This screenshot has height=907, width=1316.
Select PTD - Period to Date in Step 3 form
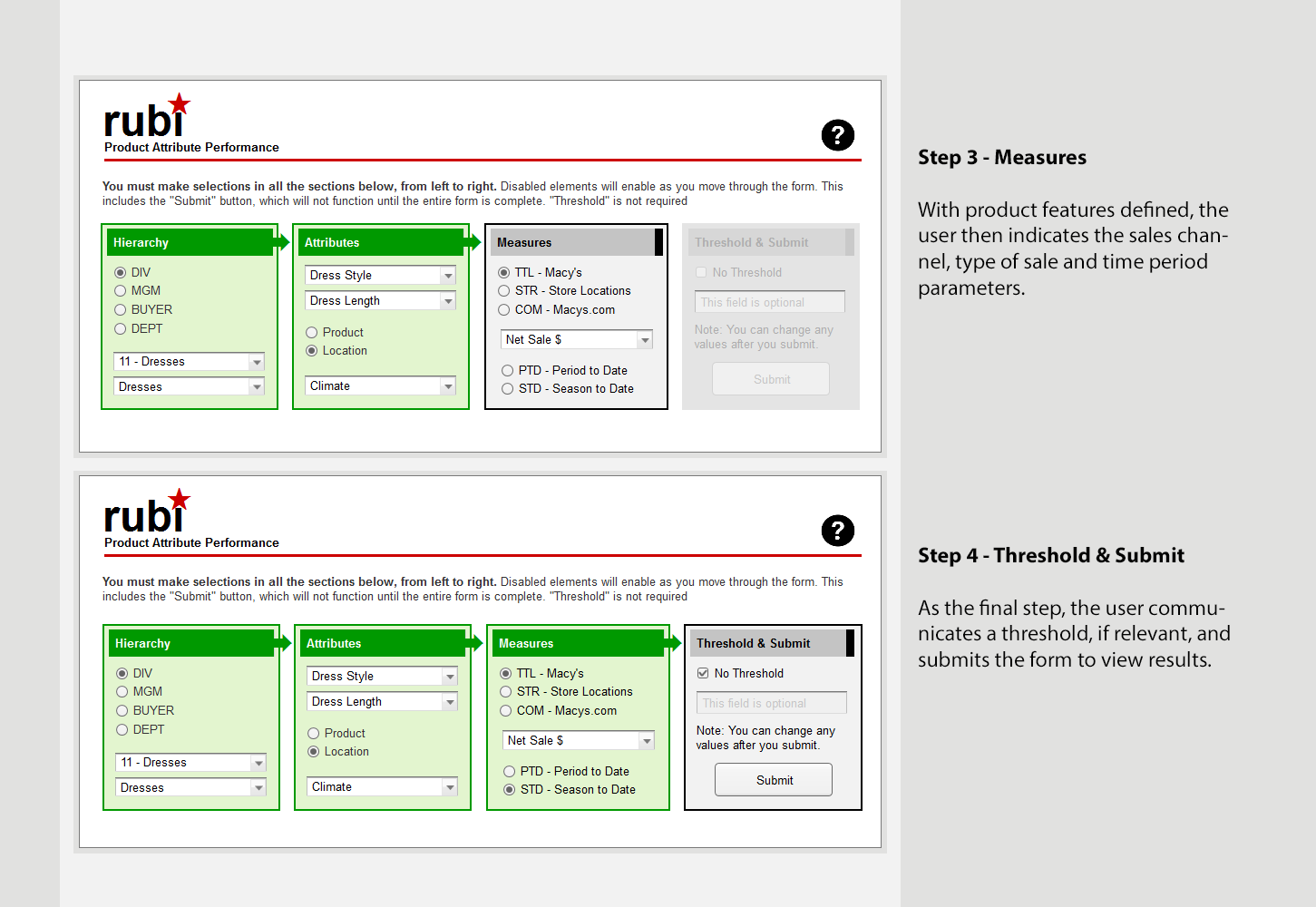pos(508,370)
